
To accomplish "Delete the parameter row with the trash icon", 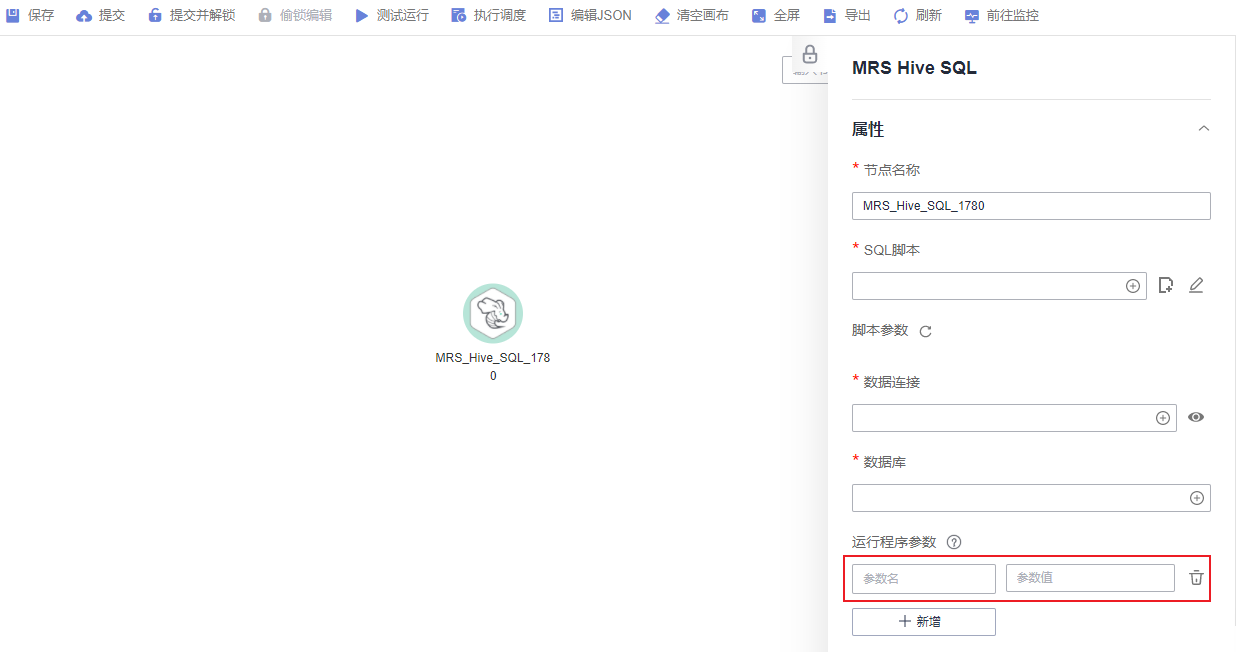I will [1196, 577].
